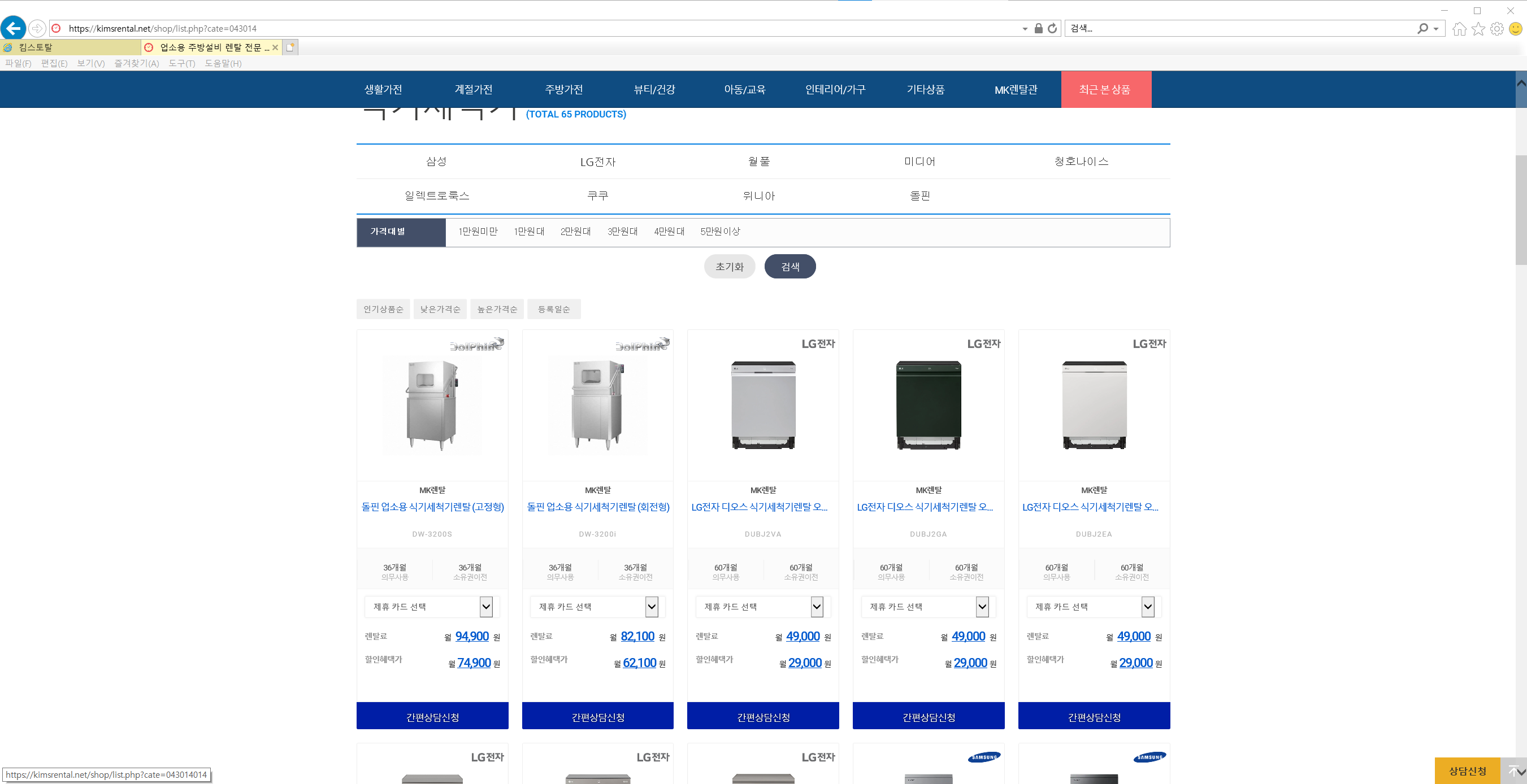Switch to the 킴스토탈 browser tab
This screenshot has height=784, width=1527.
pyautogui.click(x=71, y=47)
